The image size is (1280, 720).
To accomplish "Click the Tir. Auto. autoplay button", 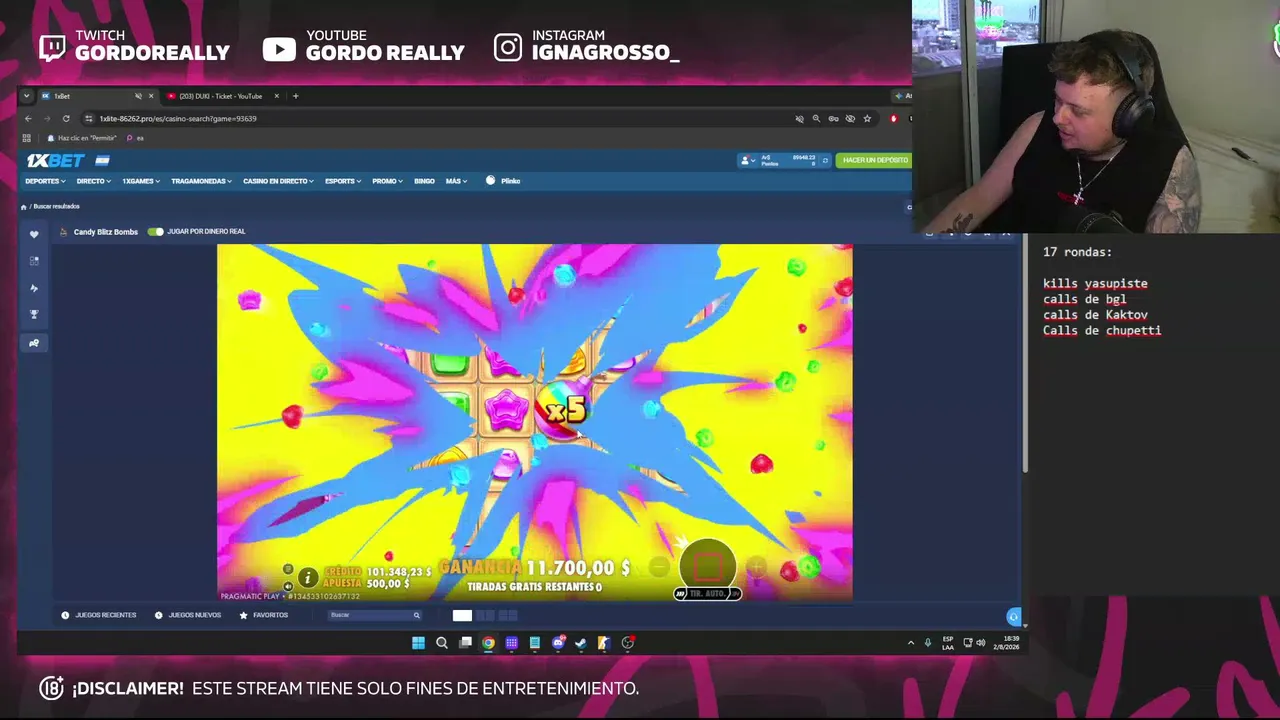I will click(x=708, y=594).
